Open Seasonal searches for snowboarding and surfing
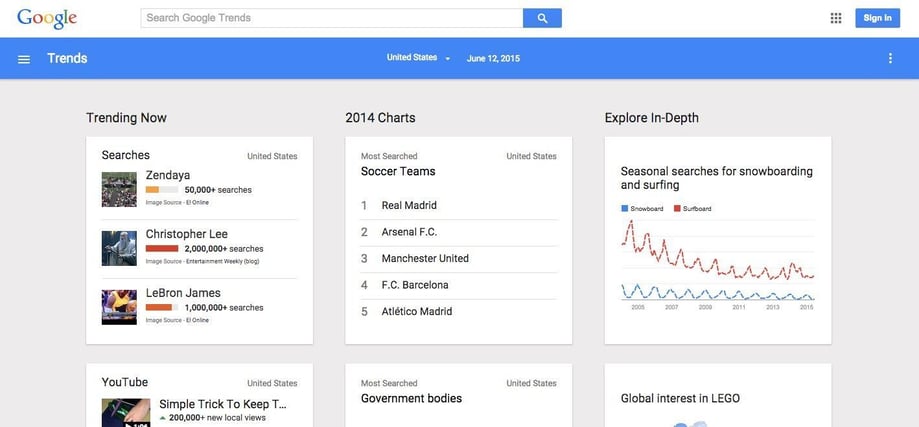The height and width of the screenshot is (427, 919). coord(717,178)
